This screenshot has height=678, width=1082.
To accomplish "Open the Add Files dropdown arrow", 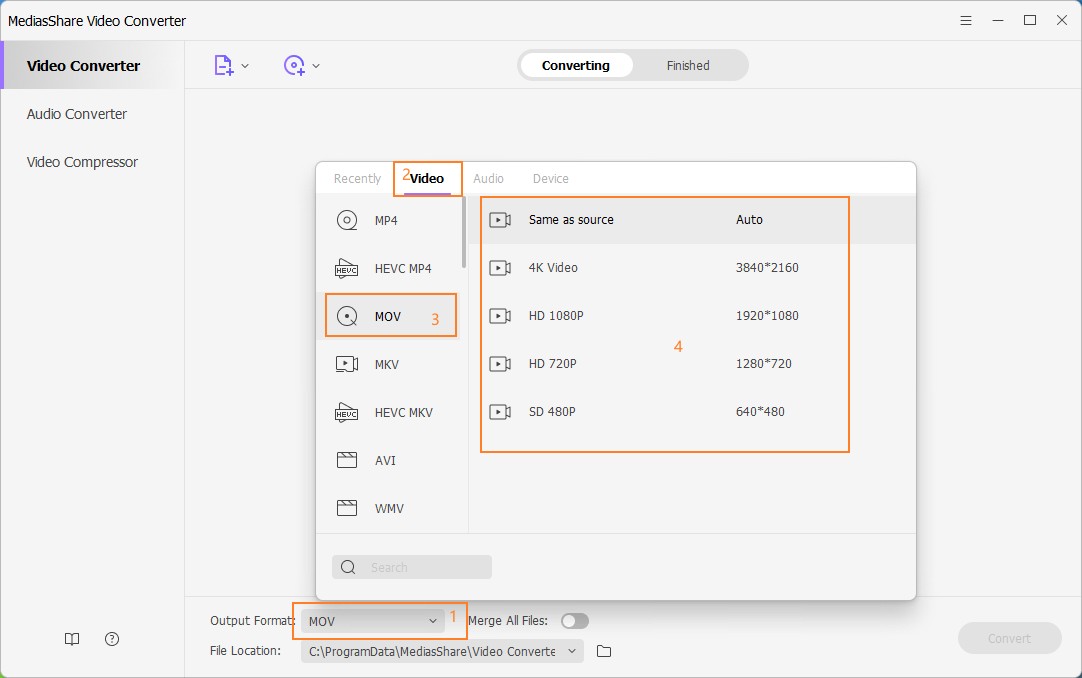I will pyautogui.click(x=245, y=66).
